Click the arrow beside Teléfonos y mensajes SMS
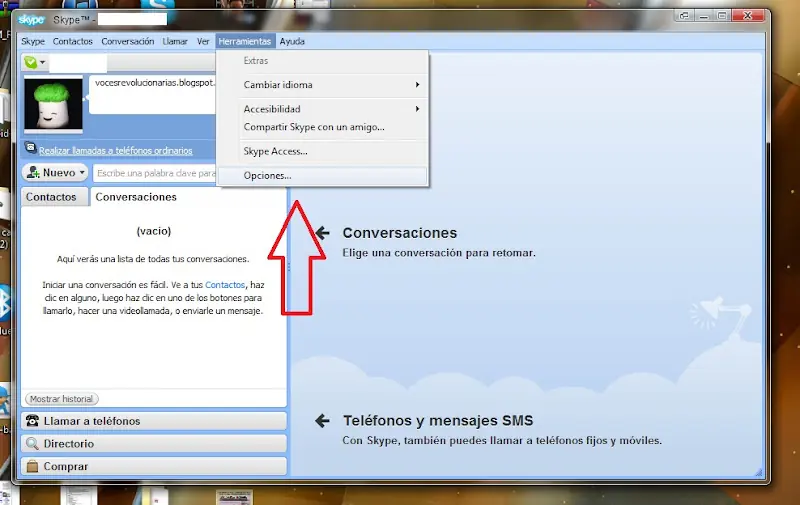 pyautogui.click(x=322, y=421)
